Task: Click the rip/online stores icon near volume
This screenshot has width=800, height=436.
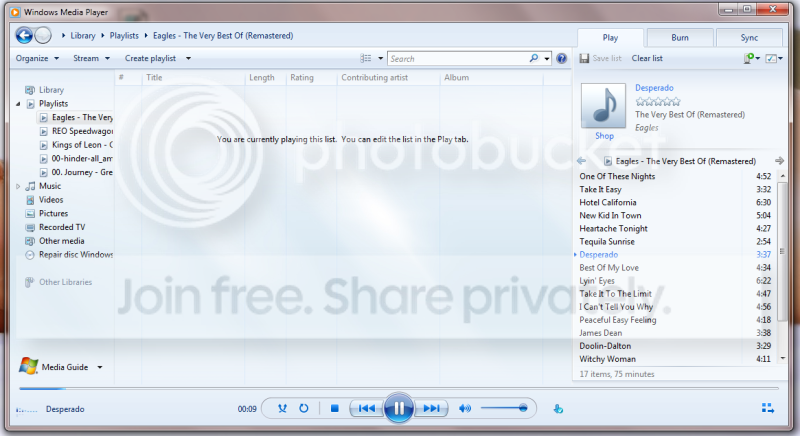Action: pos(558,408)
